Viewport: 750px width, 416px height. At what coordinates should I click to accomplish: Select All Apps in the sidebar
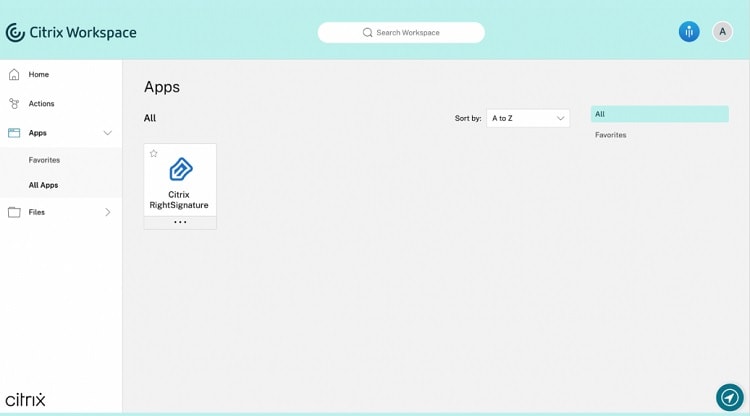point(43,185)
